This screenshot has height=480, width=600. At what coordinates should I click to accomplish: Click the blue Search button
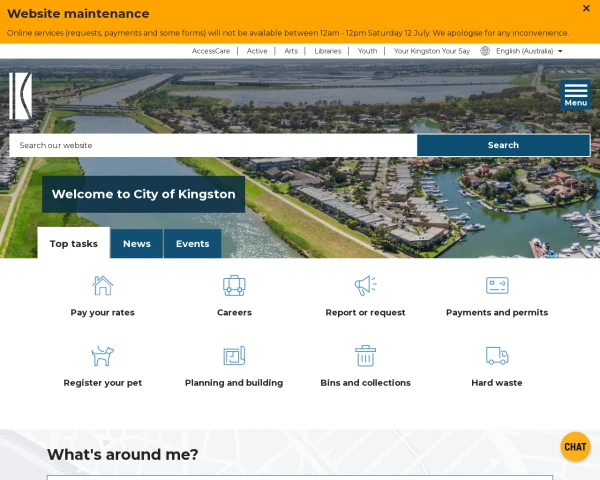coord(503,145)
